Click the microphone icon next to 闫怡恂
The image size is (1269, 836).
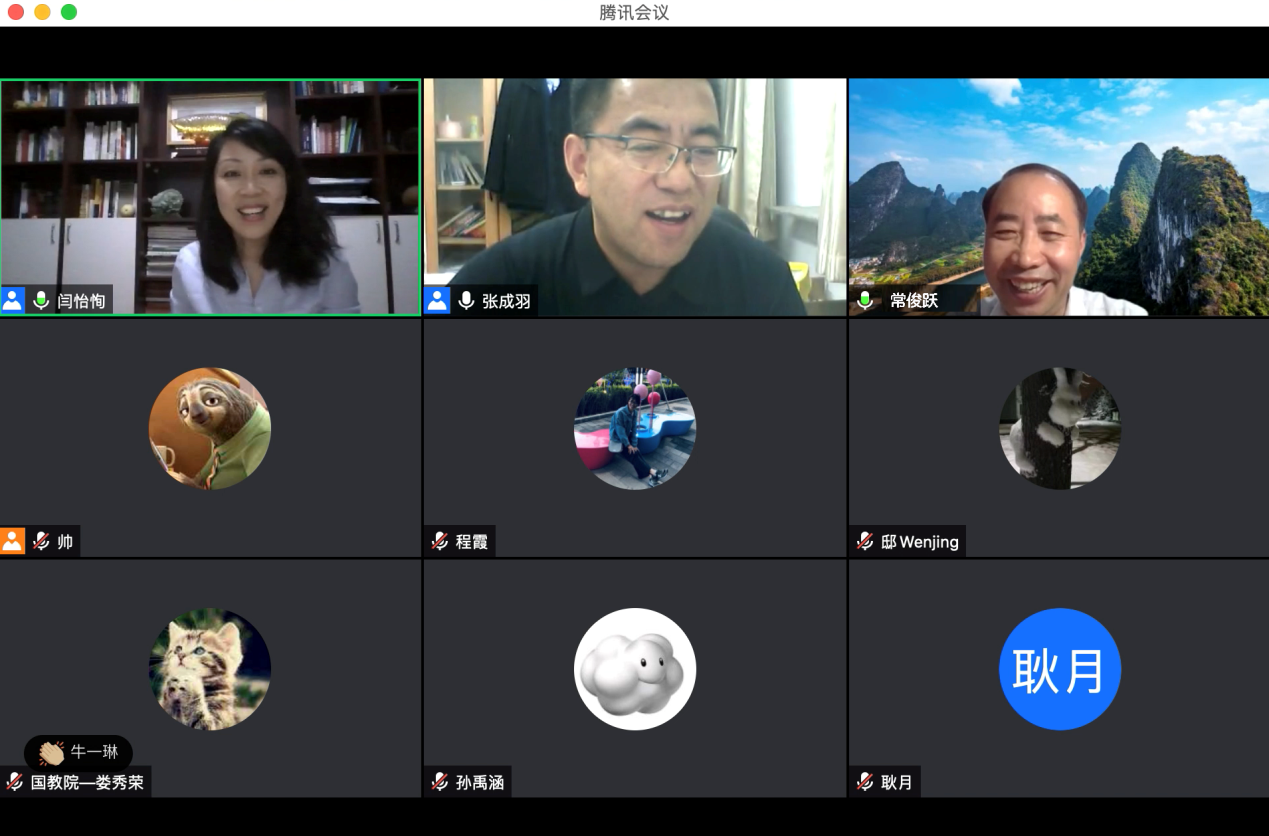[x=41, y=300]
